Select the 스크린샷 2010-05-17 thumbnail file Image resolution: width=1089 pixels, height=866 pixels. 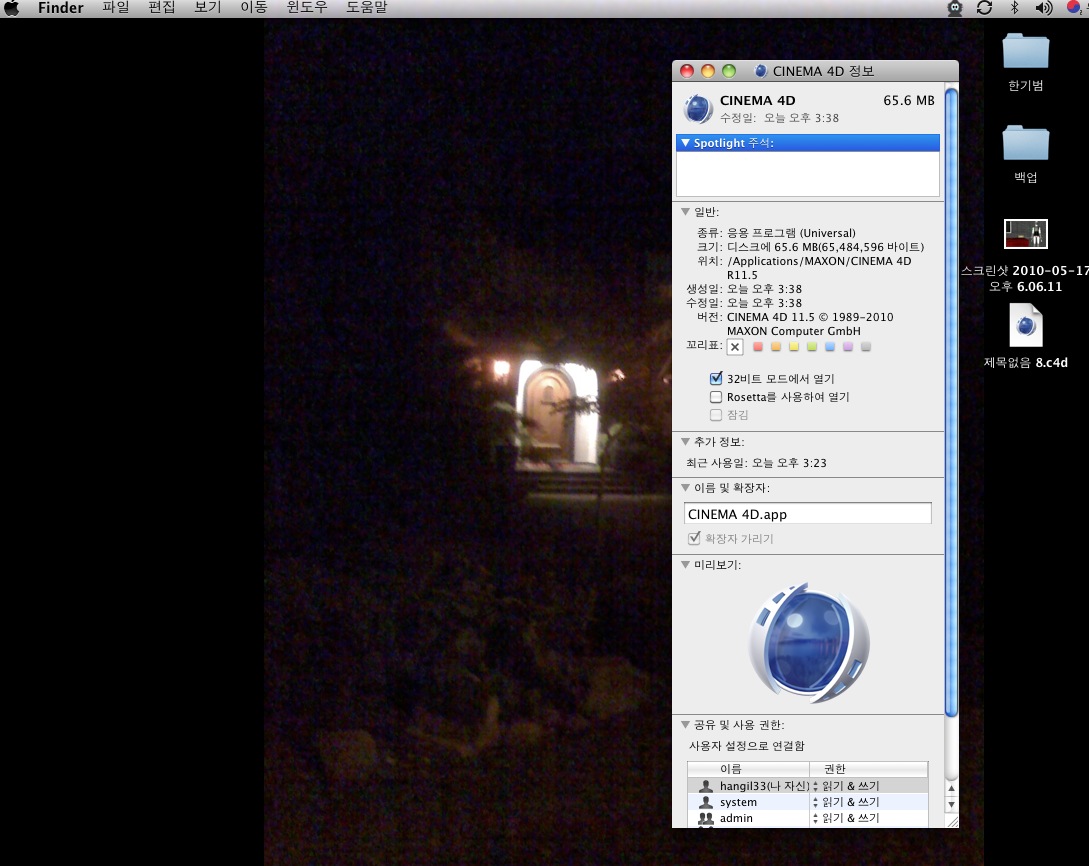[1026, 234]
